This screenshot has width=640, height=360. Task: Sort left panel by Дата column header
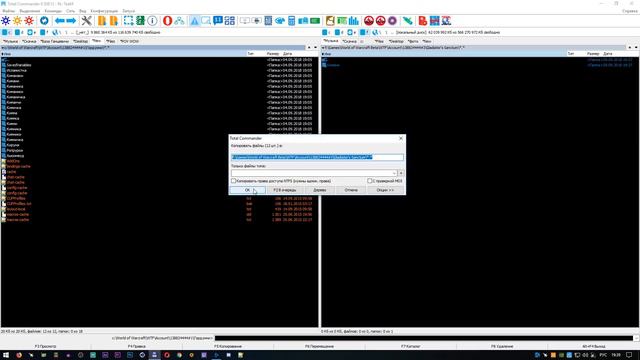pyautogui.click(x=287, y=53)
